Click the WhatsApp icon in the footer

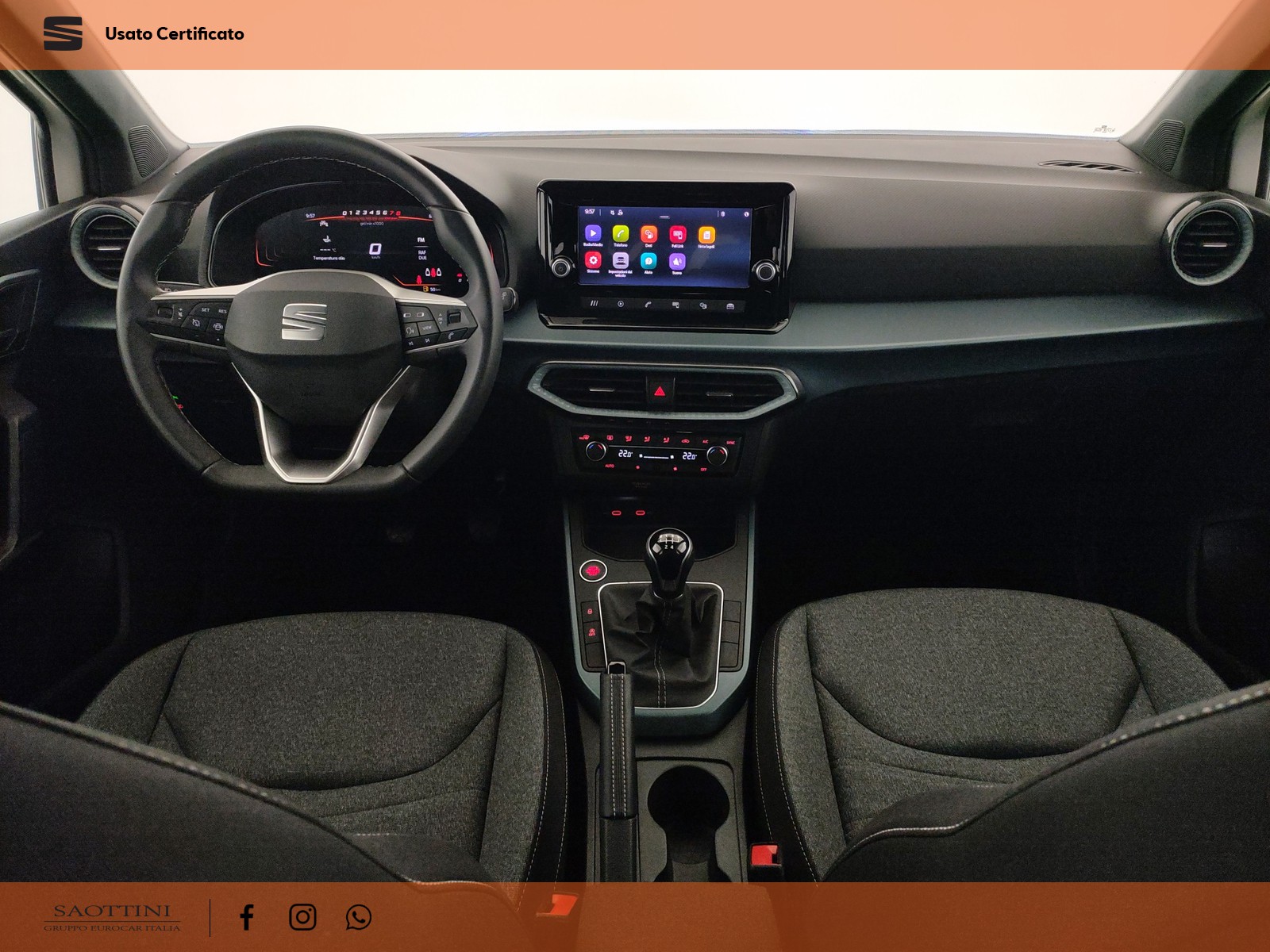(359, 917)
